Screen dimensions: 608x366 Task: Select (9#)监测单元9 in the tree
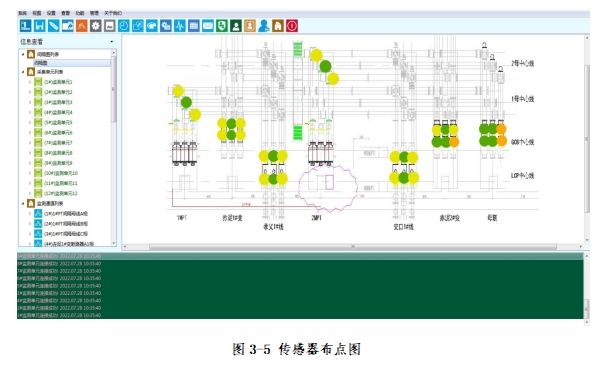[58, 163]
